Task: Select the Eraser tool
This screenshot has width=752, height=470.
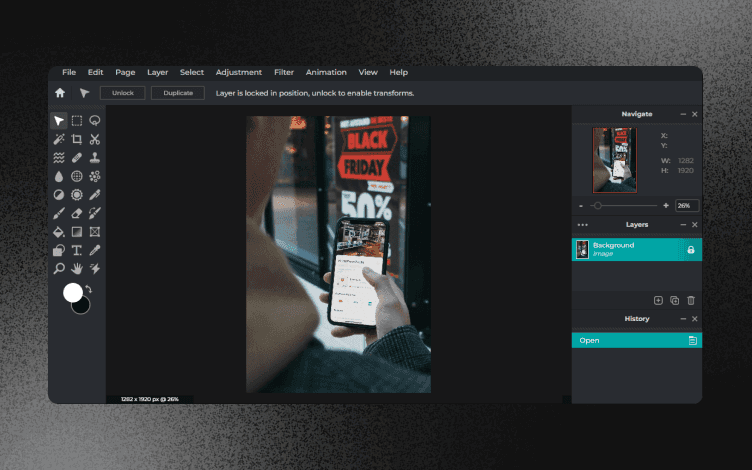Action: 77,213
